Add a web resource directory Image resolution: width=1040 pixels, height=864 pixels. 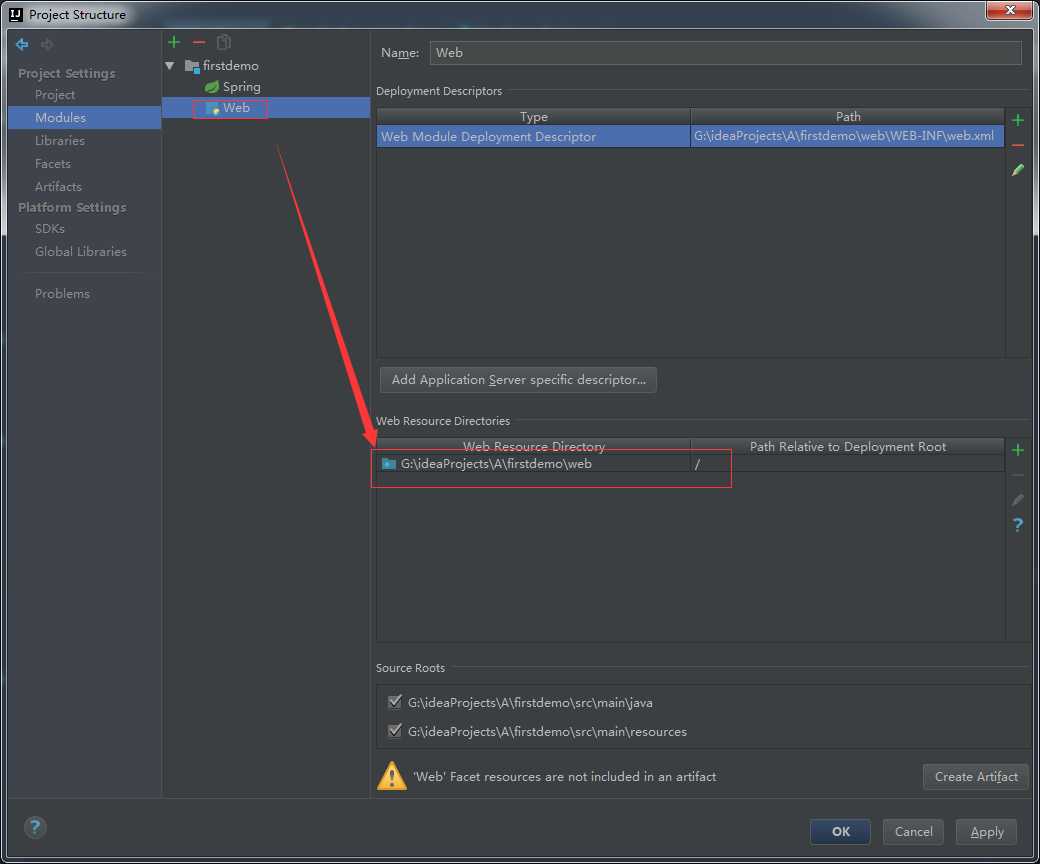pos(1018,451)
